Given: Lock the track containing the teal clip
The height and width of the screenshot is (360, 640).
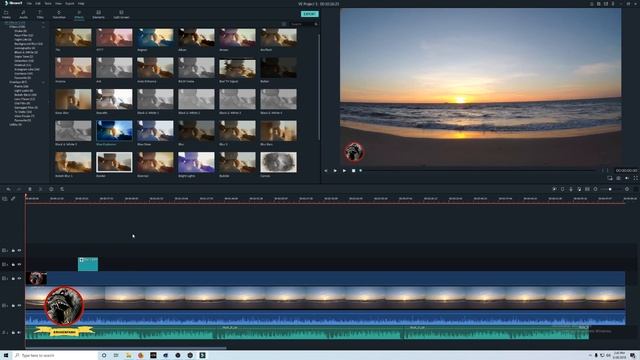Looking at the screenshot, I should tap(13, 264).
